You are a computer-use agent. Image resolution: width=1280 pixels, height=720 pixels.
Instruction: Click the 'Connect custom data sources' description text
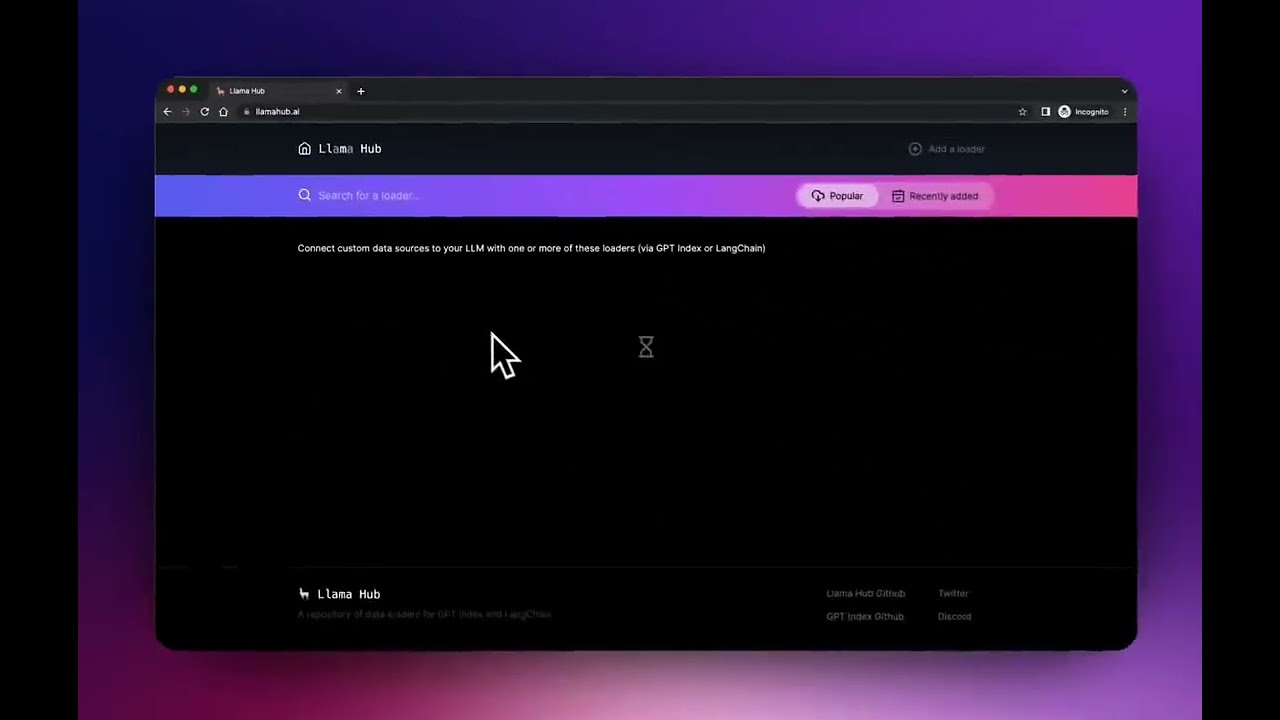tap(531, 248)
